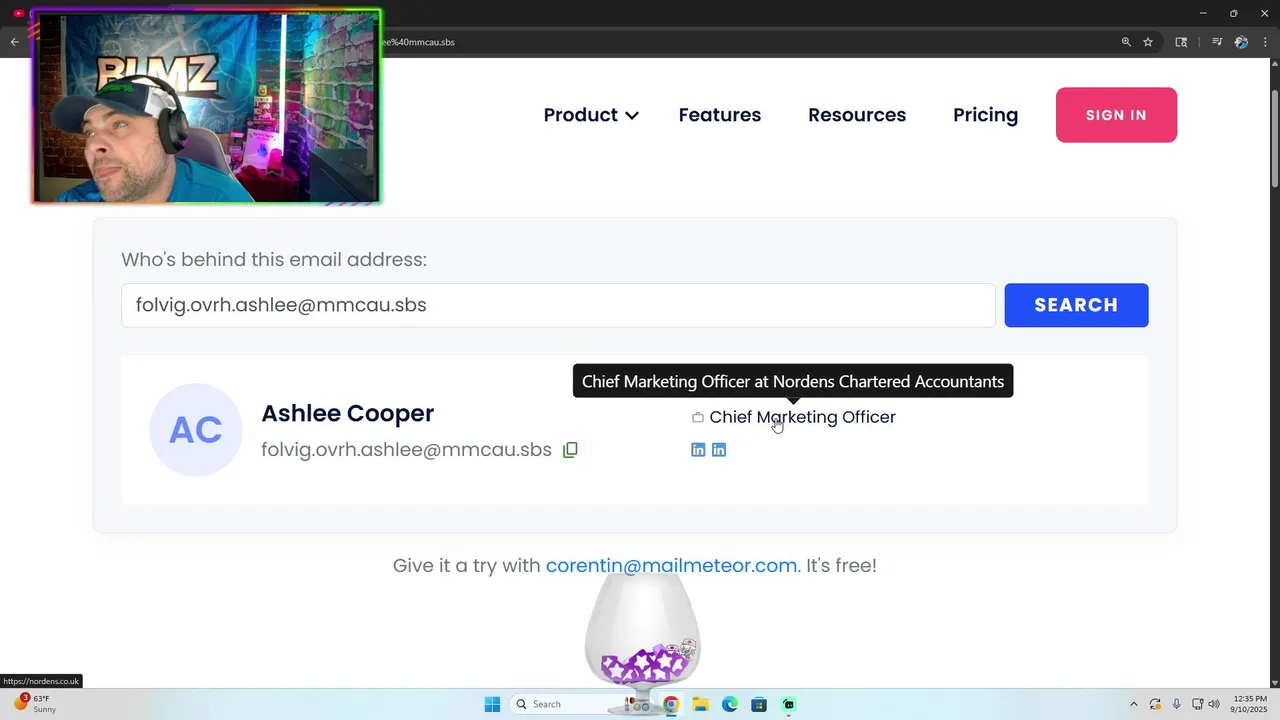Open File Explorer from the taskbar
This screenshot has height=720, width=1280.
point(700,704)
